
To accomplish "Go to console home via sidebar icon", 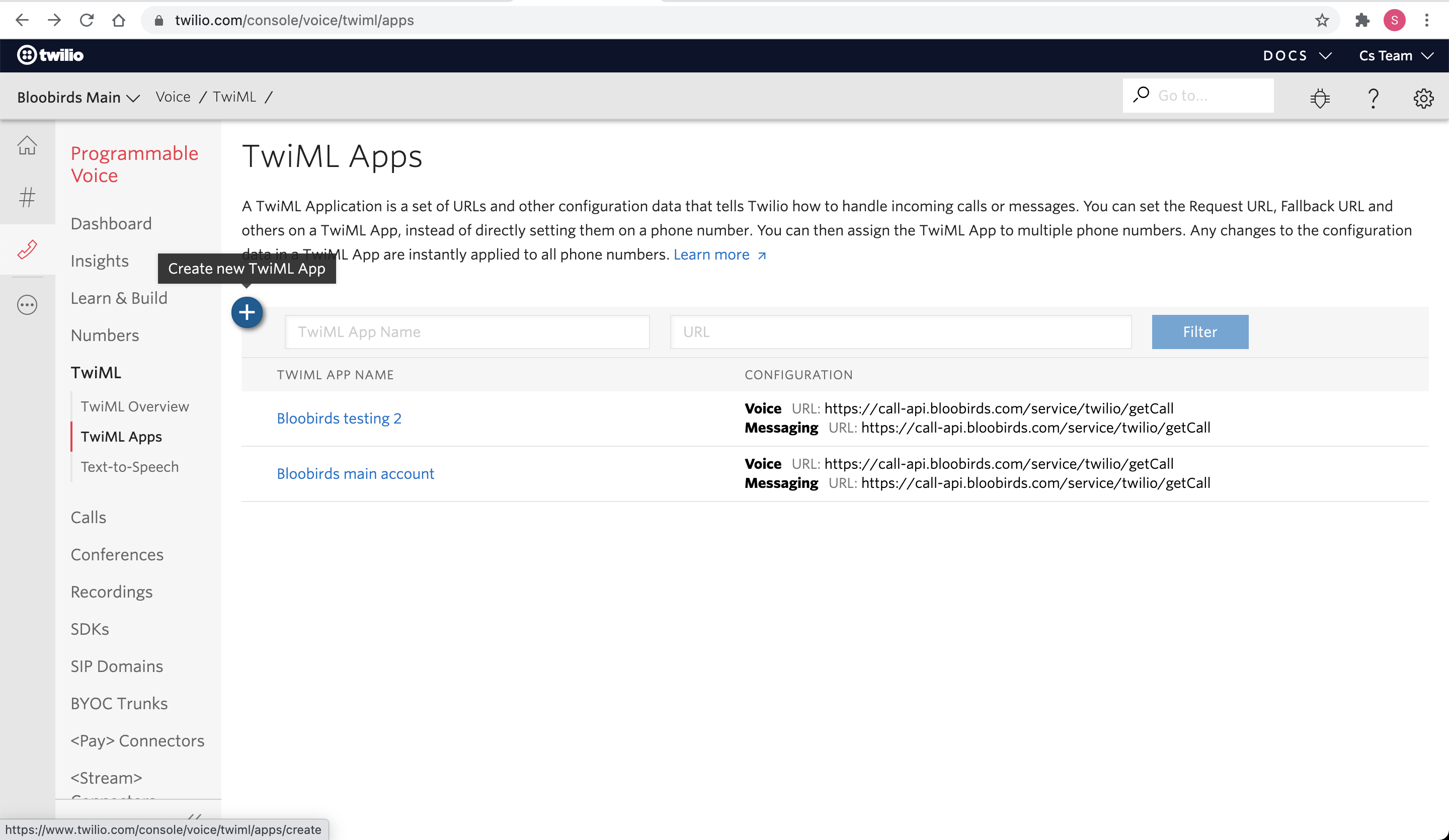I will (27, 145).
